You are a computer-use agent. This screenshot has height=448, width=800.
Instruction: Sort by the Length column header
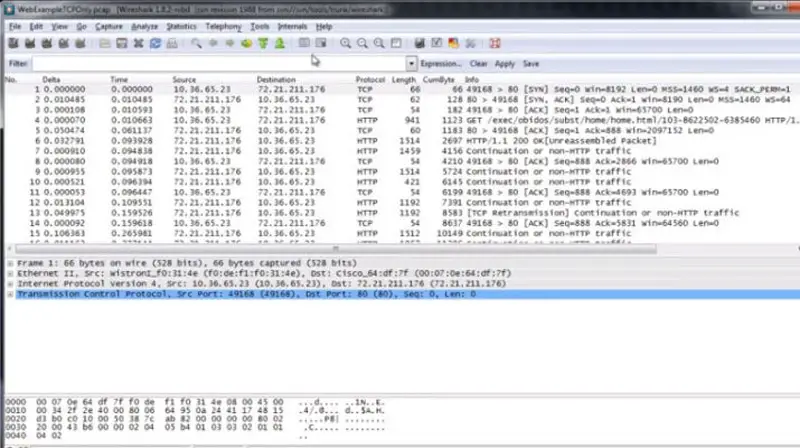coord(404,80)
